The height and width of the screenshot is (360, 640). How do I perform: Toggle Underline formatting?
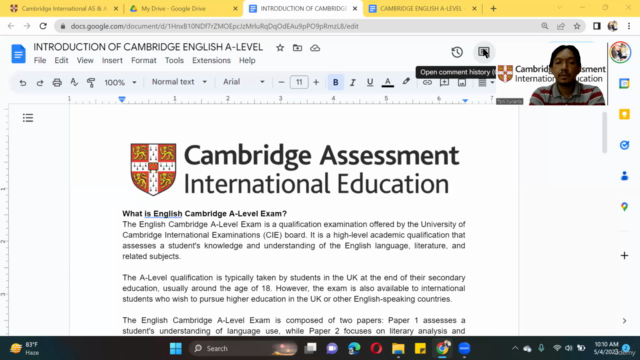coord(370,82)
